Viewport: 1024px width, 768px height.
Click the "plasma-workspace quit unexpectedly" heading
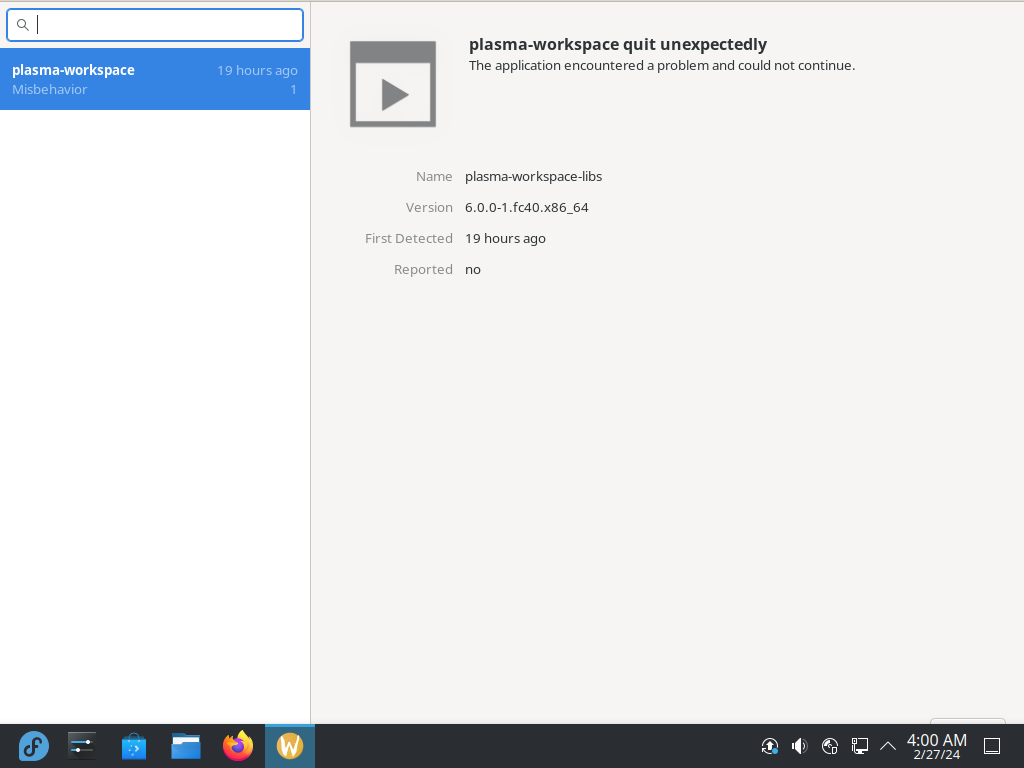(618, 44)
